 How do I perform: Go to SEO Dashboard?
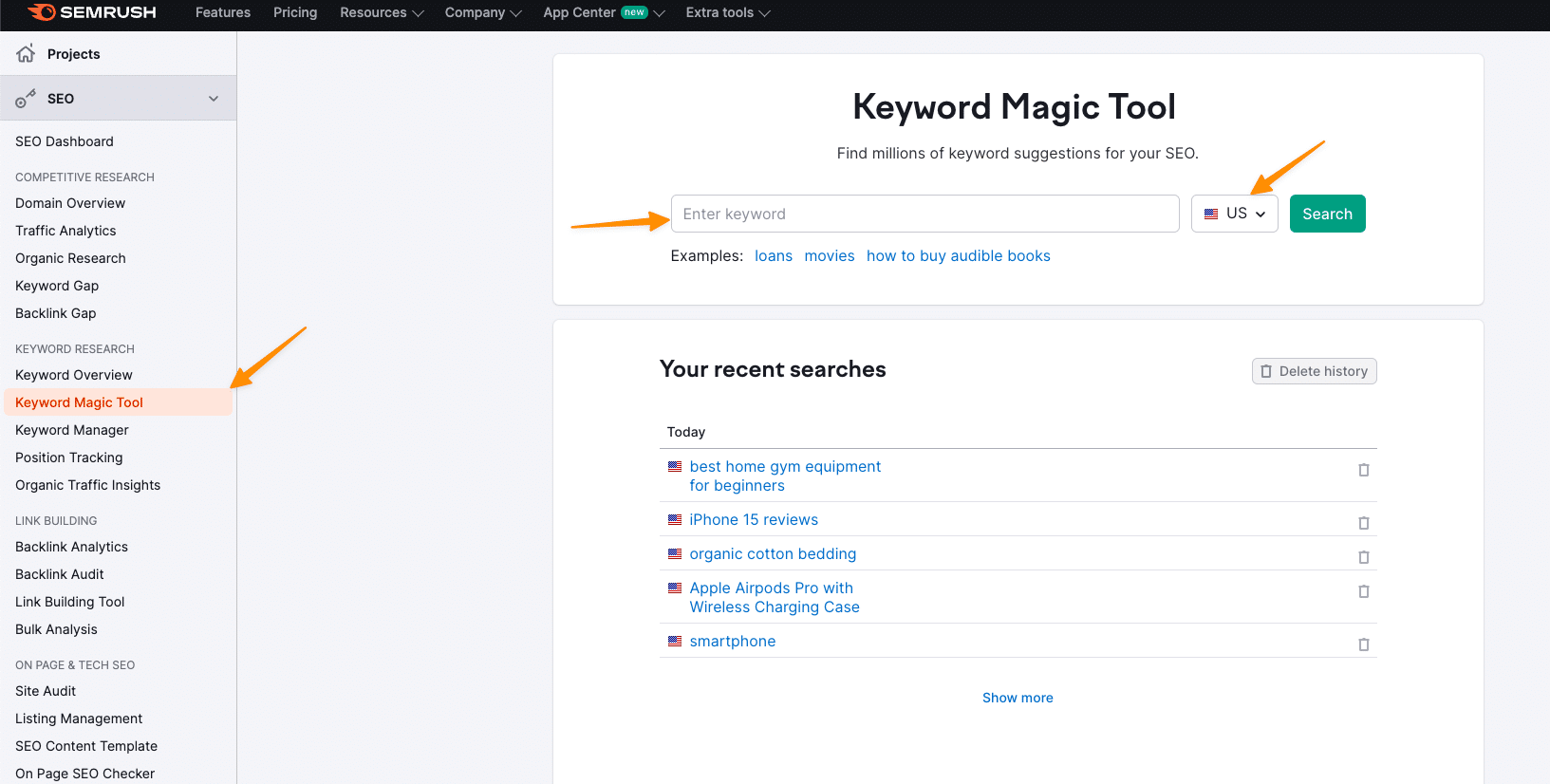(65, 141)
